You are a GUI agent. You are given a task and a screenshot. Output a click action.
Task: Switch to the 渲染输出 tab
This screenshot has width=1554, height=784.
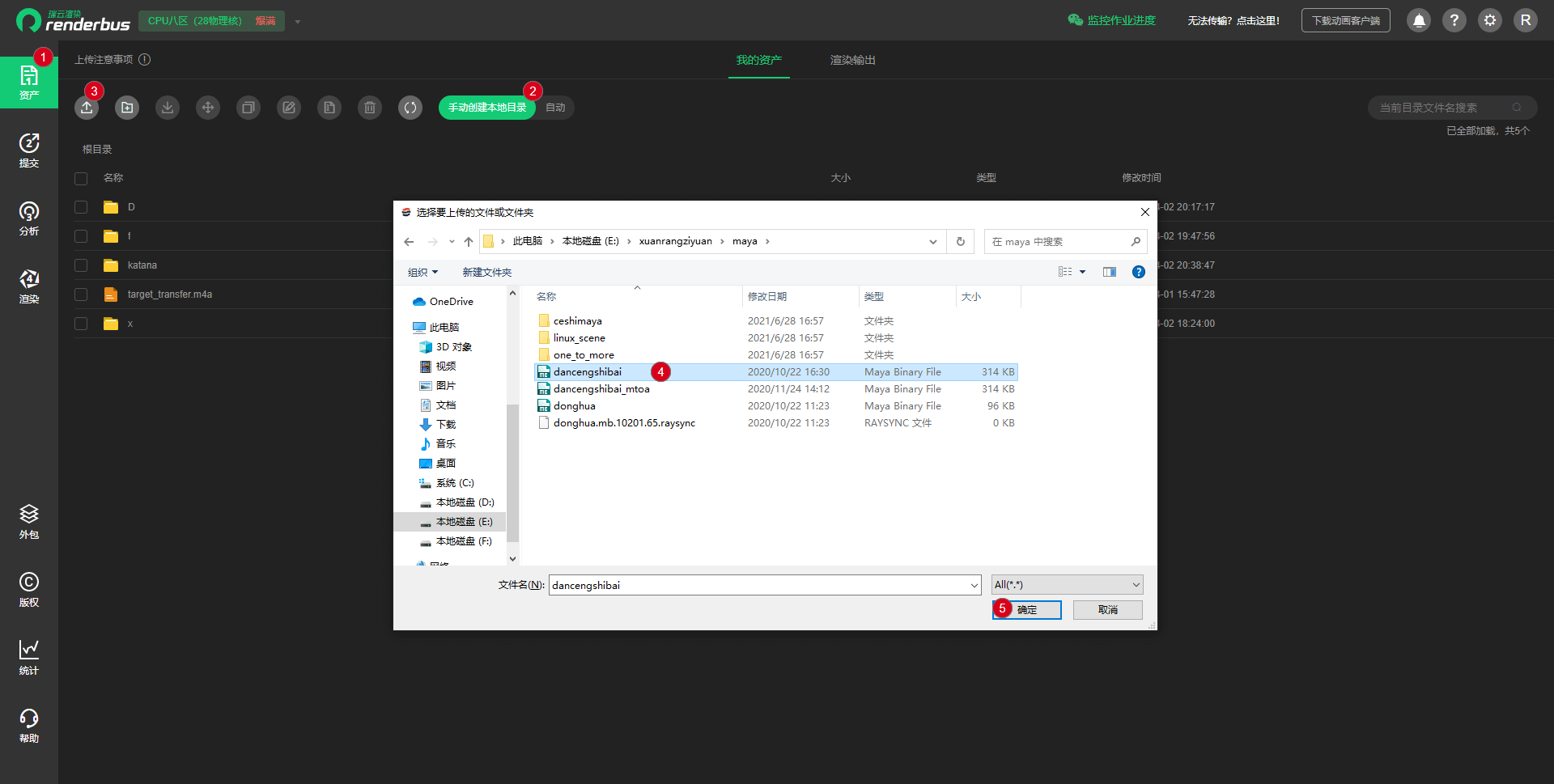(x=853, y=60)
